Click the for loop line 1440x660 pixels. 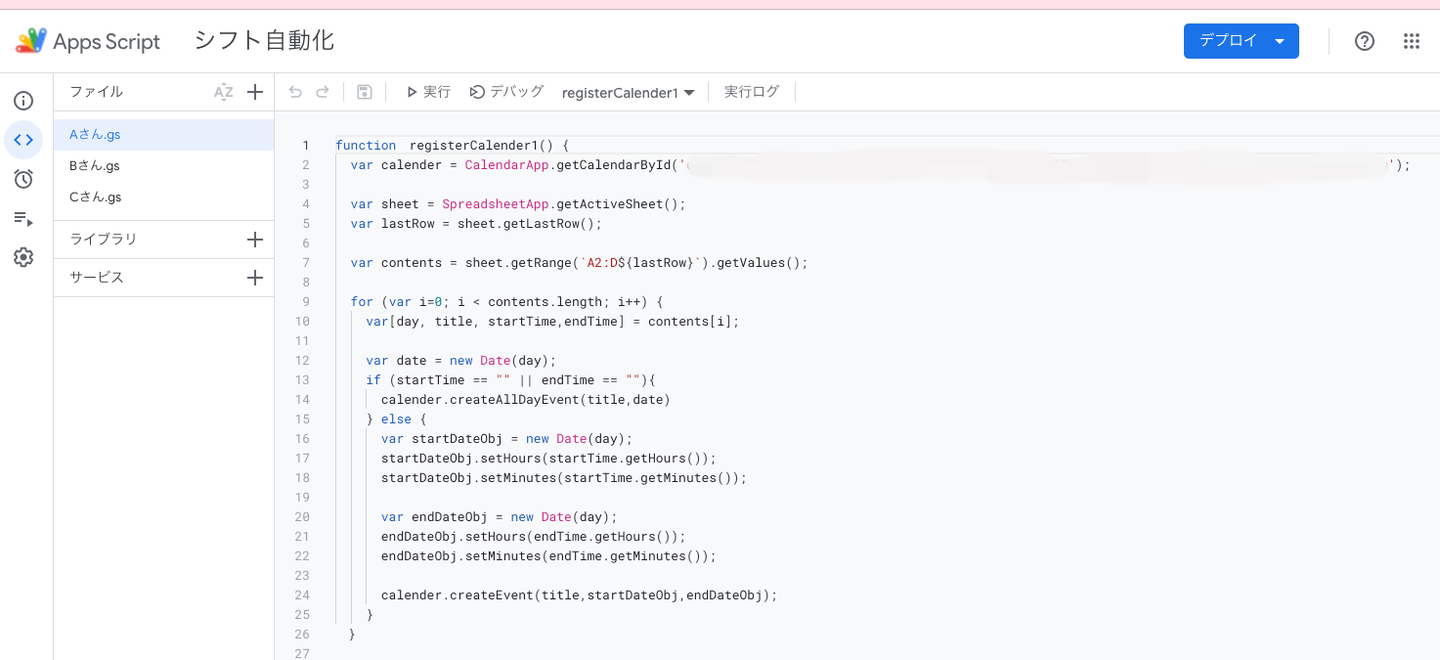pos(507,302)
